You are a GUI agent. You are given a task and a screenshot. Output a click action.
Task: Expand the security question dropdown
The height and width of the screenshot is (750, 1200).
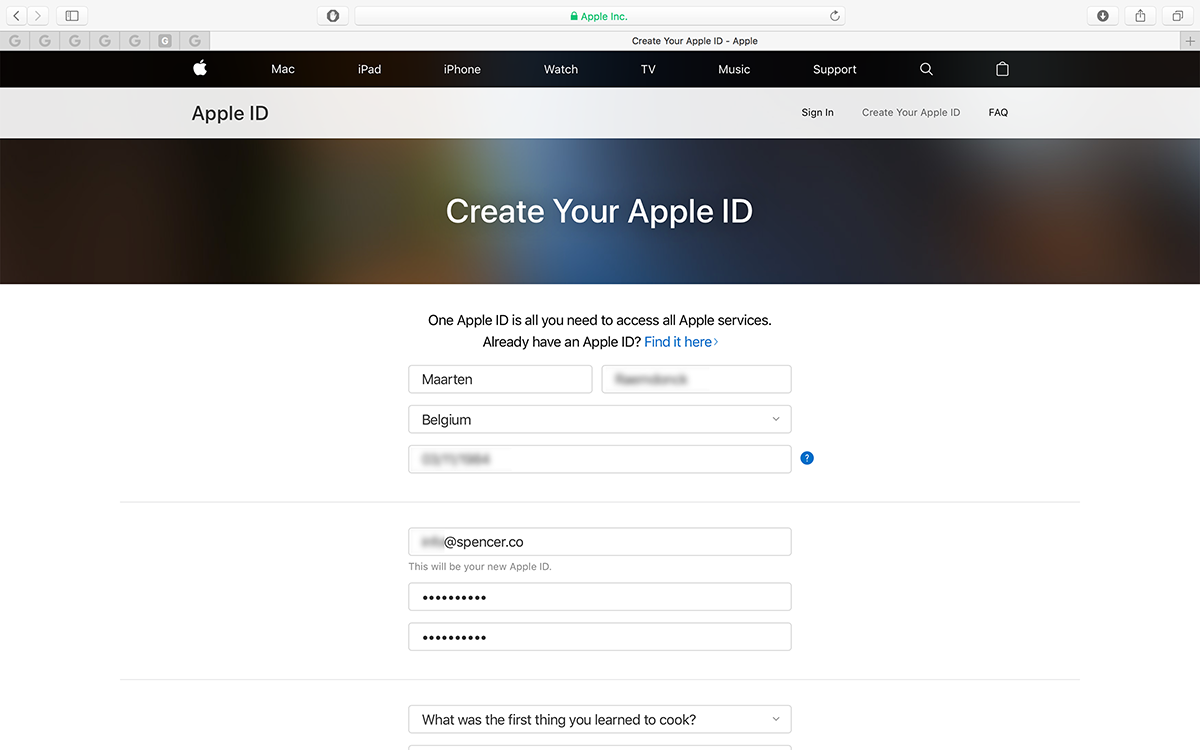pos(599,719)
